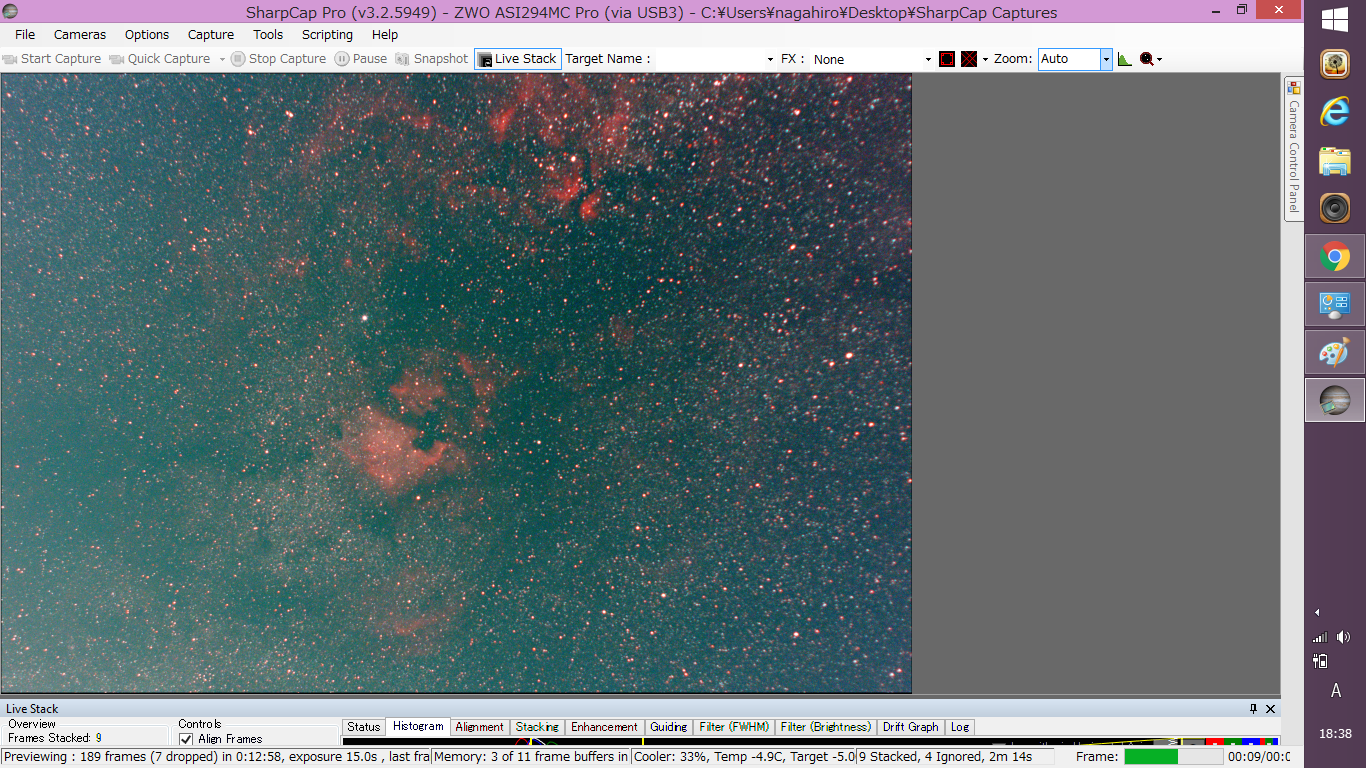Viewport: 1366px width, 768px height.
Task: Close the Live Stack panel
Action: click(x=1271, y=709)
